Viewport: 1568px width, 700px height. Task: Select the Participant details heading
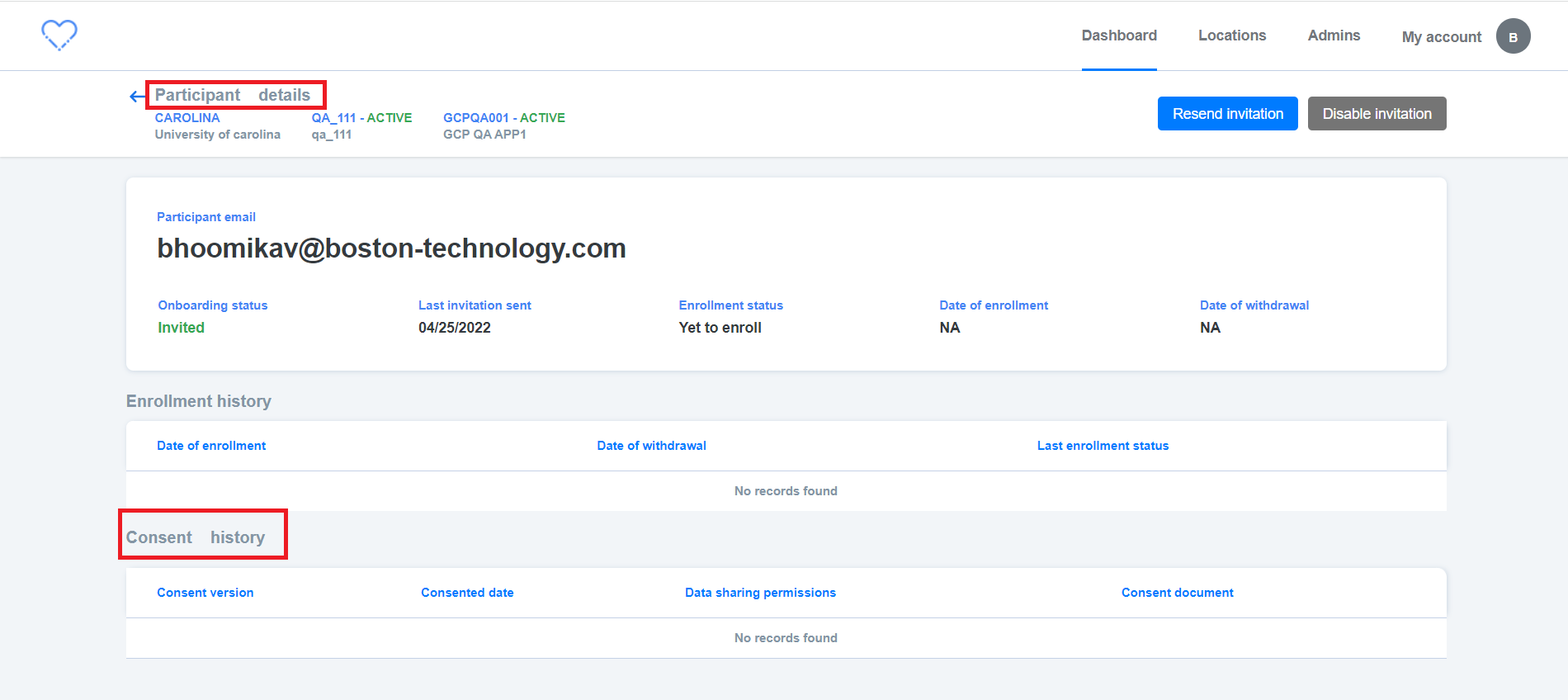233,95
